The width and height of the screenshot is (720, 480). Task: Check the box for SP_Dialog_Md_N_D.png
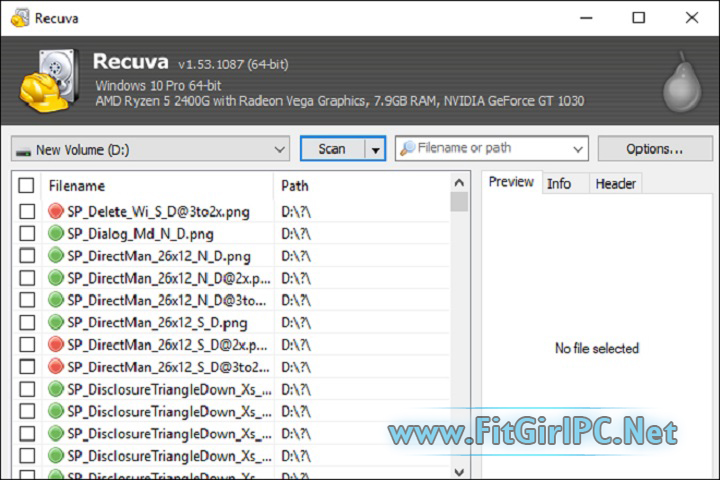coord(26,233)
